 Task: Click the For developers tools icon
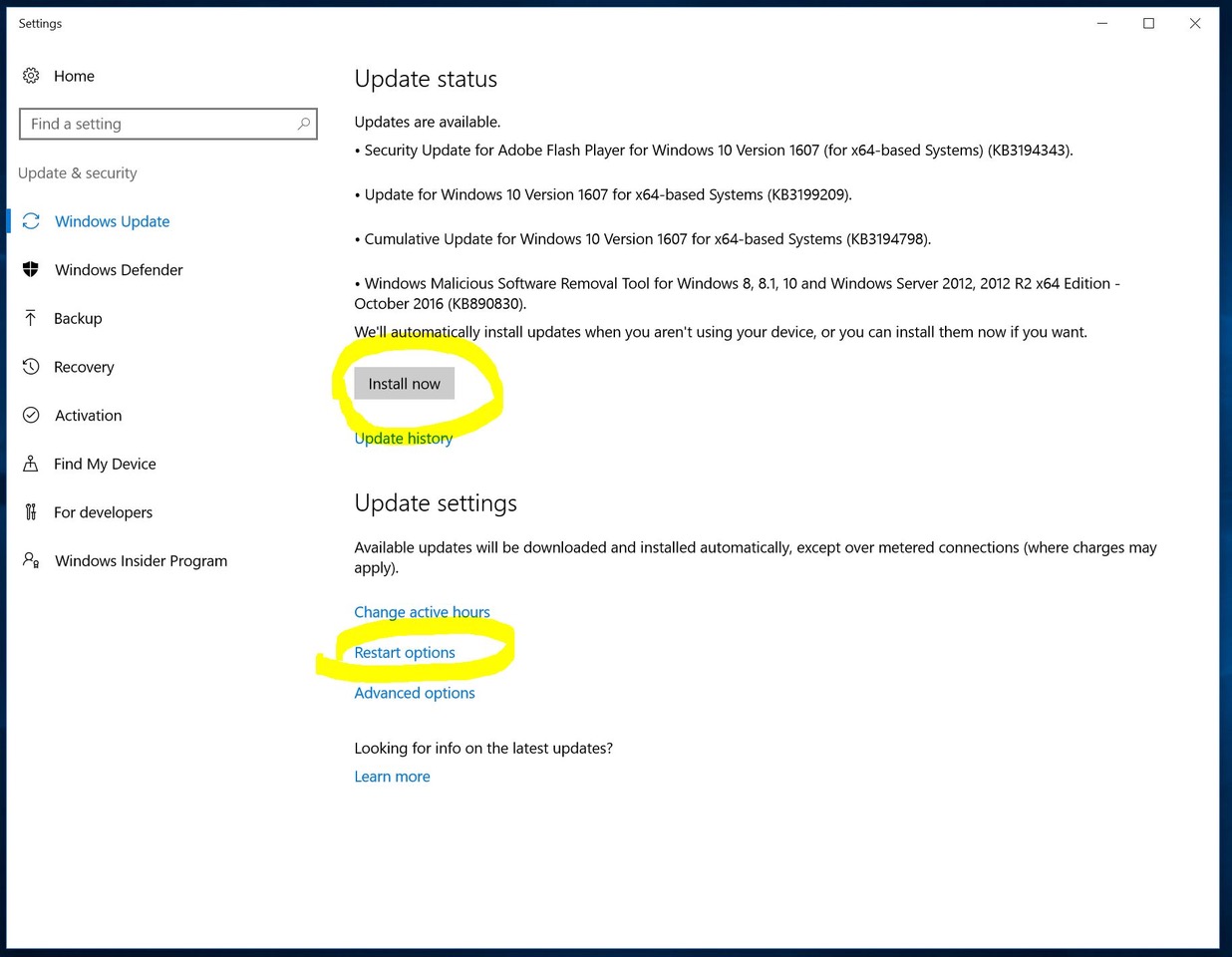[31, 512]
